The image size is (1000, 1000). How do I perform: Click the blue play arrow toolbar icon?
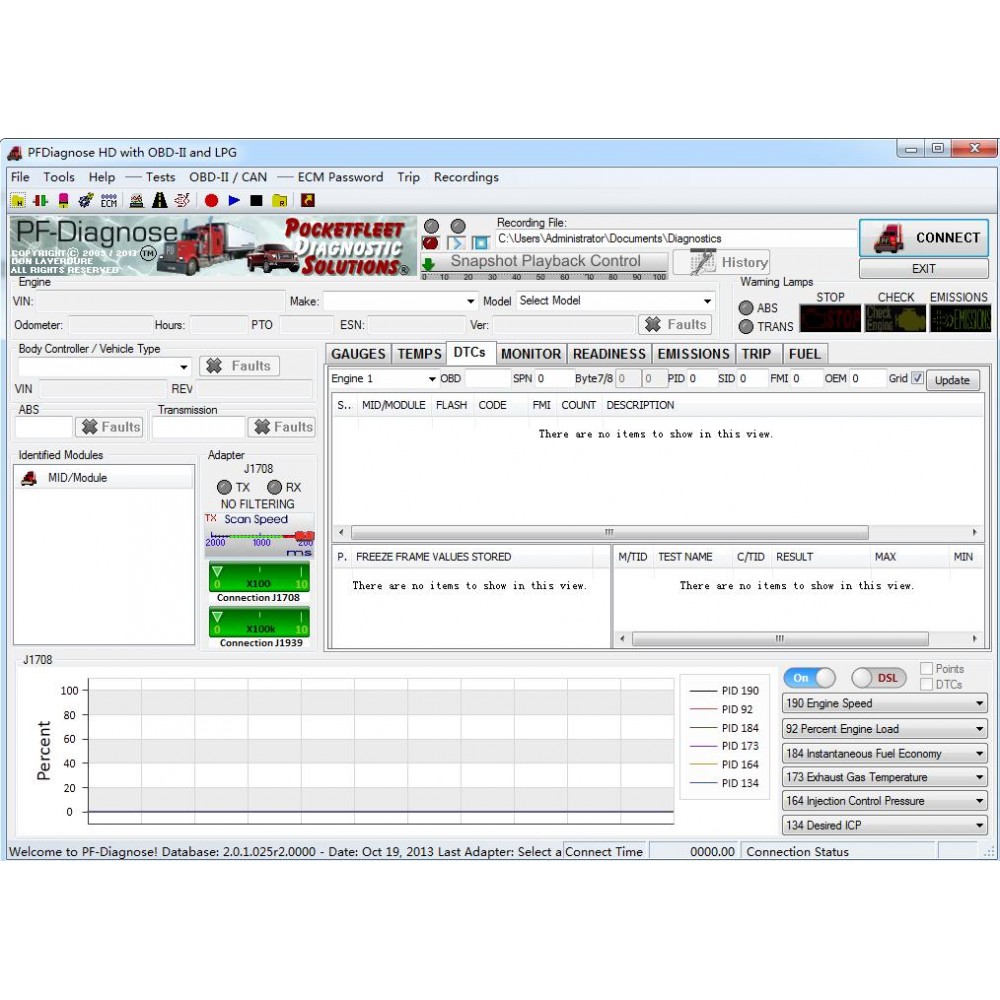(x=234, y=201)
